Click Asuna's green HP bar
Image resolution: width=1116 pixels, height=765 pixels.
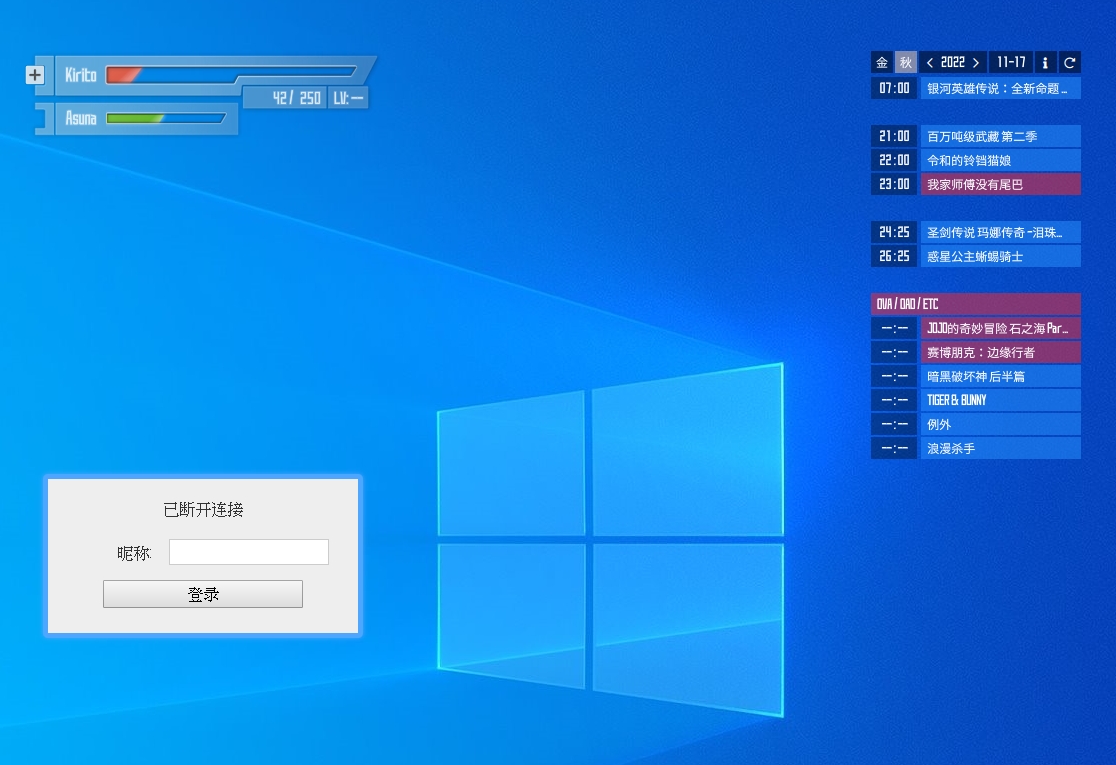(166, 118)
